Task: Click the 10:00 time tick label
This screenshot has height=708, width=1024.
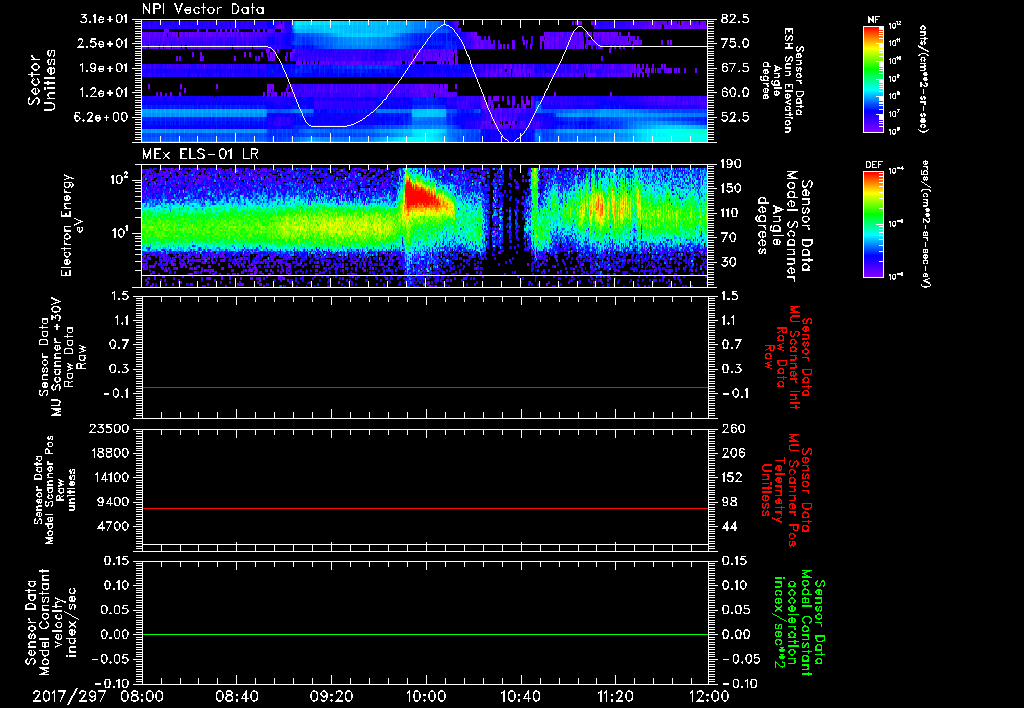Action: 426,696
